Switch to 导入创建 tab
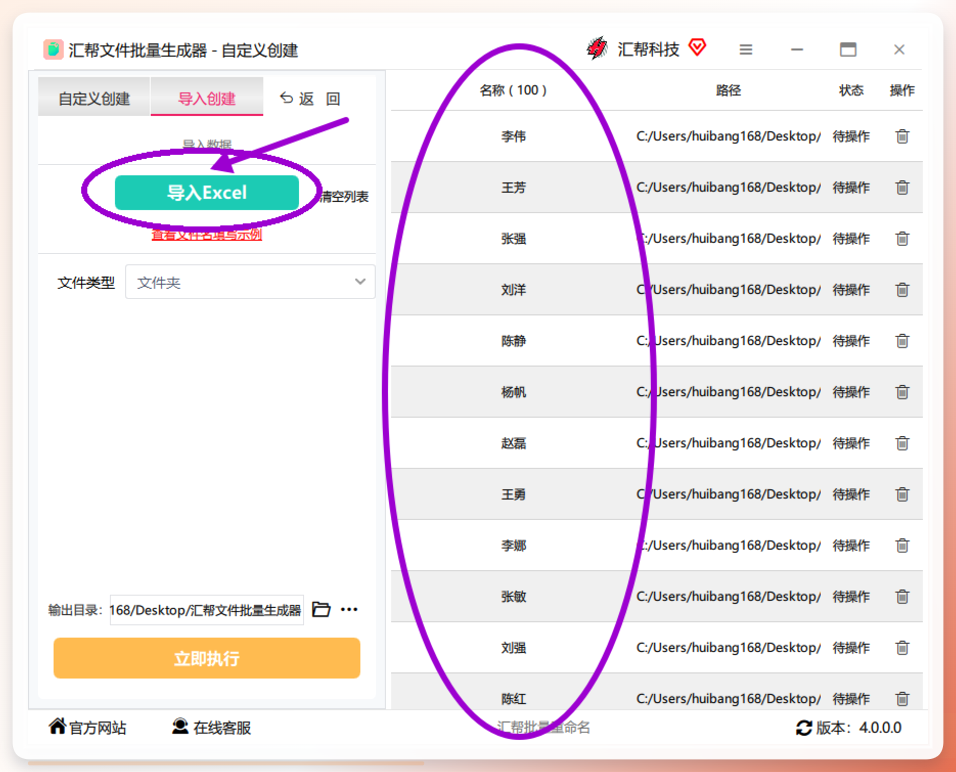Image resolution: width=956 pixels, height=772 pixels. coord(207,98)
